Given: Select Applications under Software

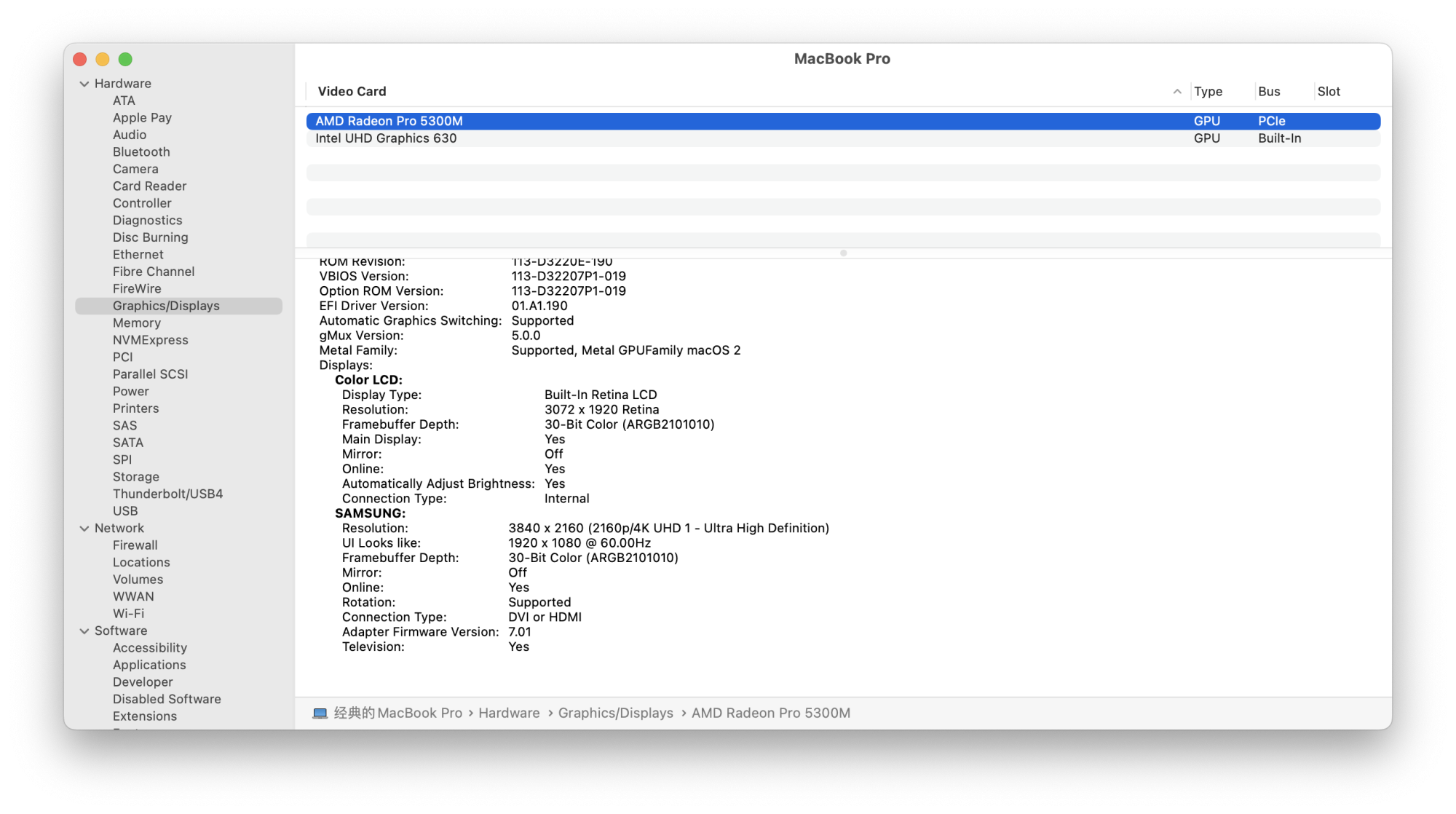Looking at the screenshot, I should [x=149, y=665].
